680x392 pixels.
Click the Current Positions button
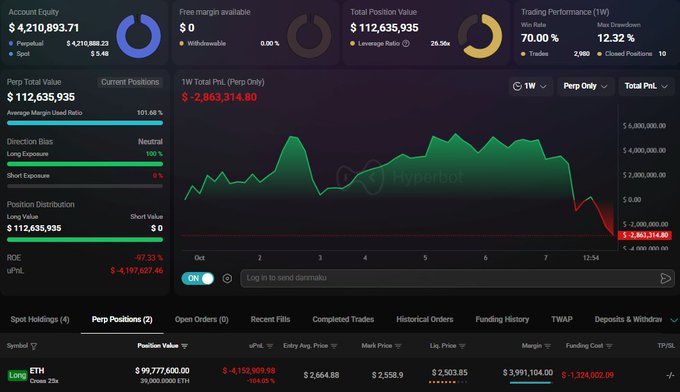click(130, 82)
